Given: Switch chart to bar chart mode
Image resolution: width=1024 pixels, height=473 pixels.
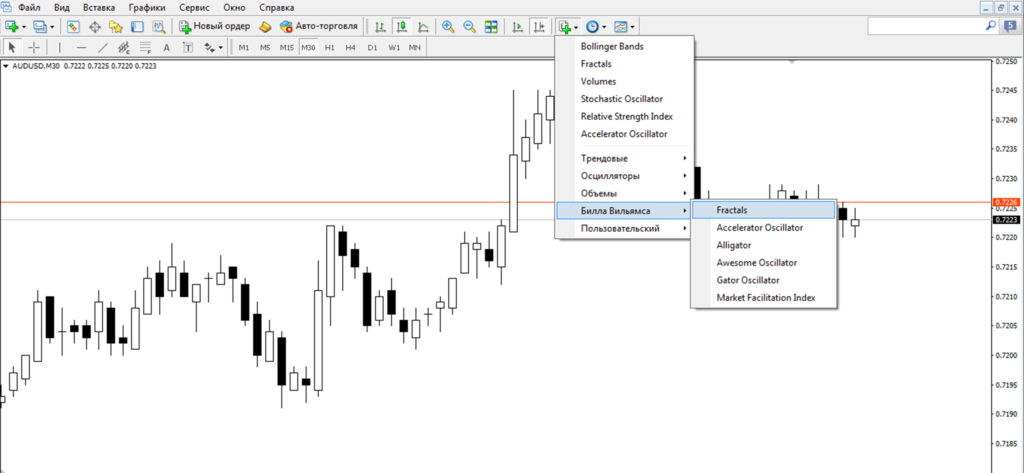Looking at the screenshot, I should tap(380, 26).
